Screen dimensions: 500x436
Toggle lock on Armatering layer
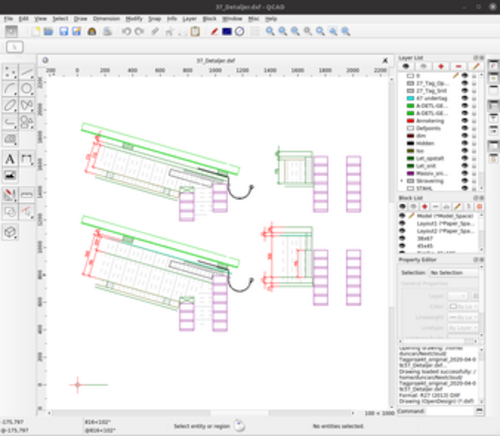pyautogui.click(x=474, y=121)
